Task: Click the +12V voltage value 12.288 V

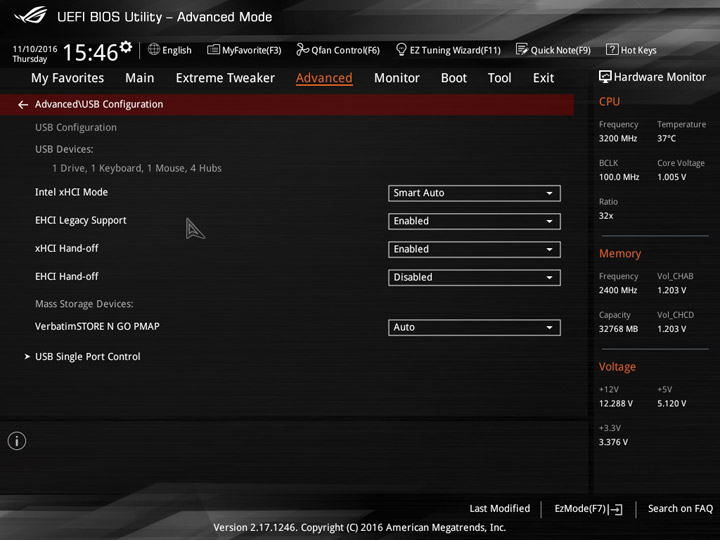Action: [x=615, y=403]
